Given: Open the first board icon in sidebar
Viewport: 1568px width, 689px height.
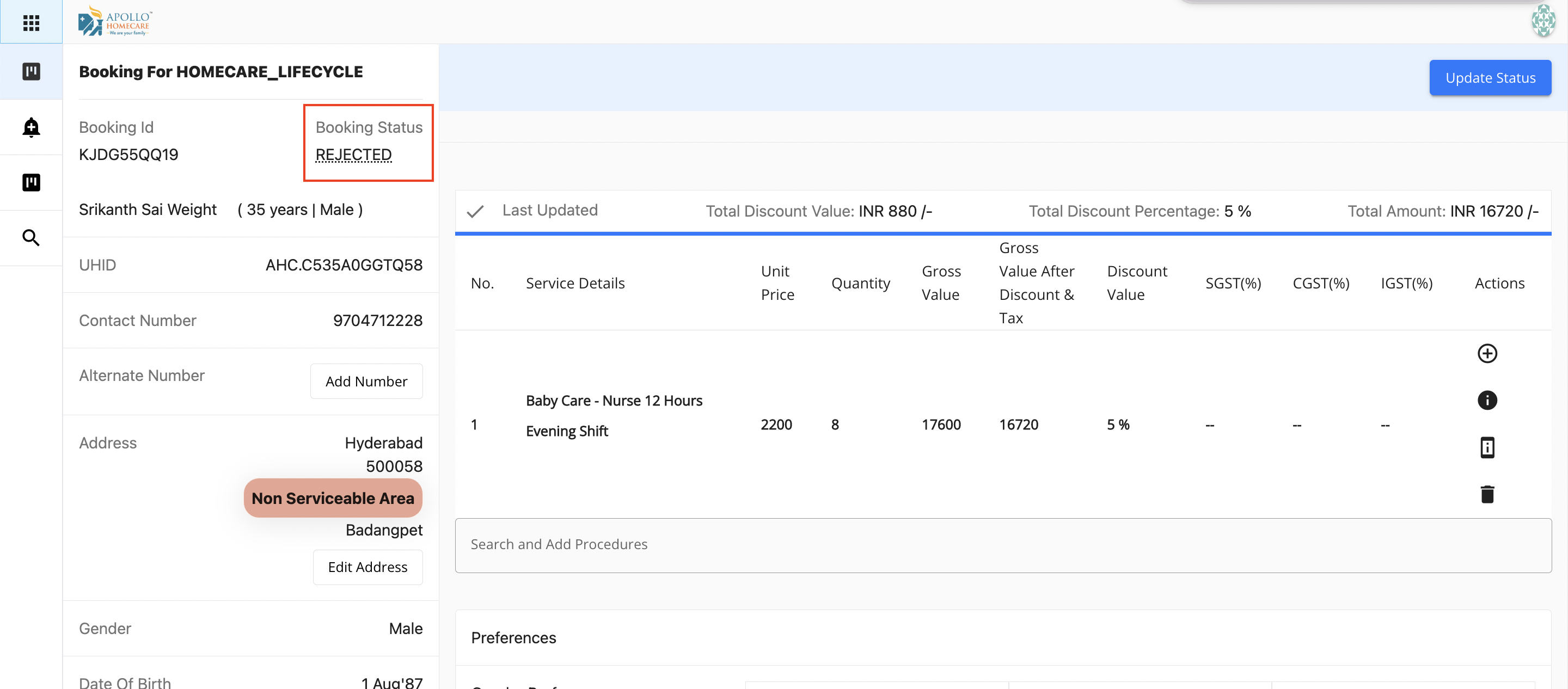Looking at the screenshot, I should 31,71.
